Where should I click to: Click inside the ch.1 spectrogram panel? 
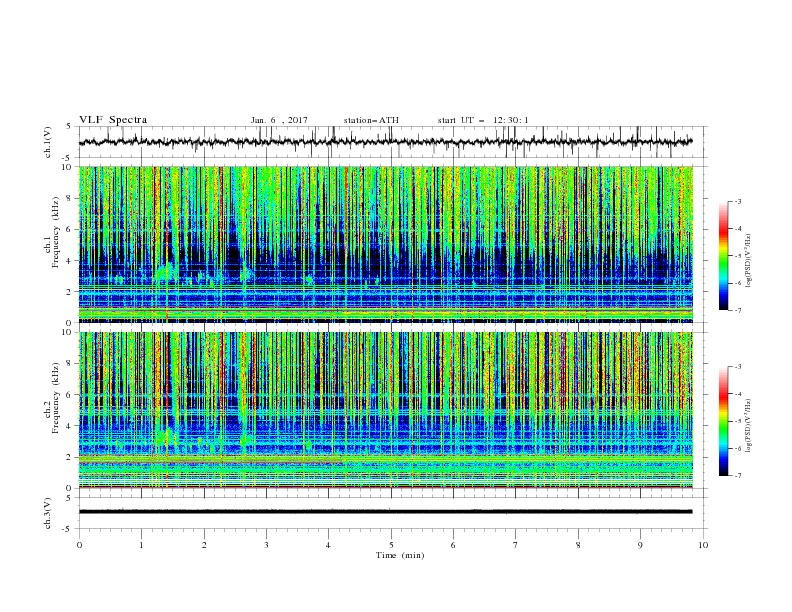(x=386, y=244)
